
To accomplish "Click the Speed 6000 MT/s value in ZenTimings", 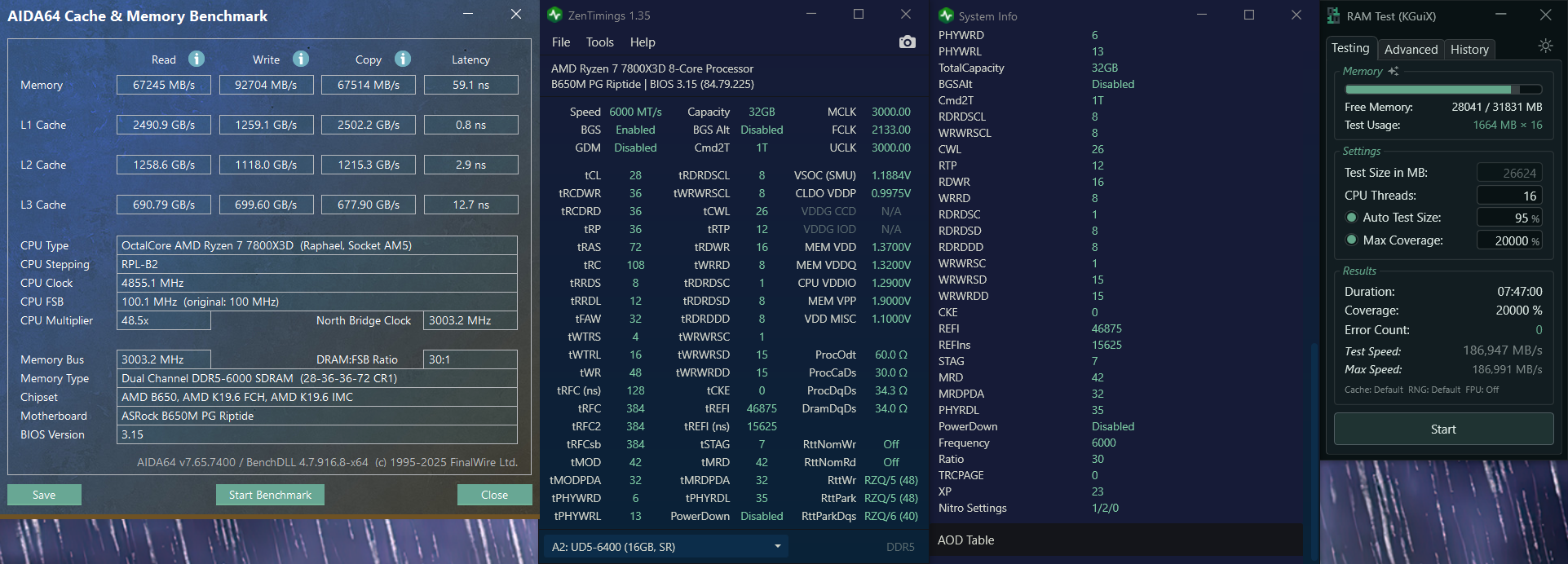I will tap(635, 112).
